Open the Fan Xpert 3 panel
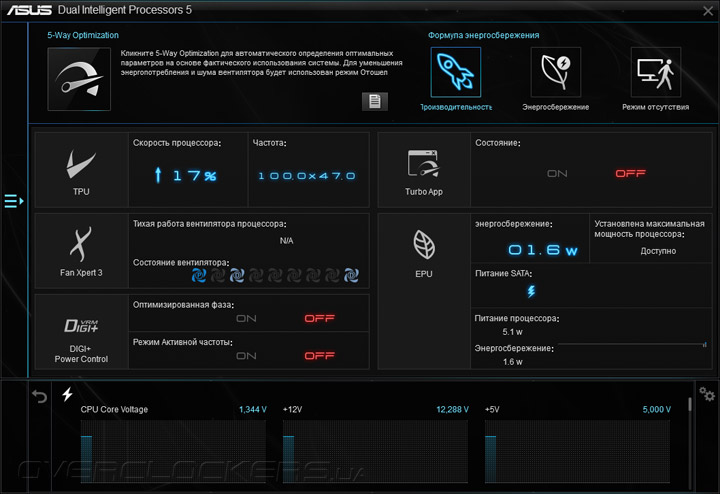 pyautogui.click(x=81, y=251)
